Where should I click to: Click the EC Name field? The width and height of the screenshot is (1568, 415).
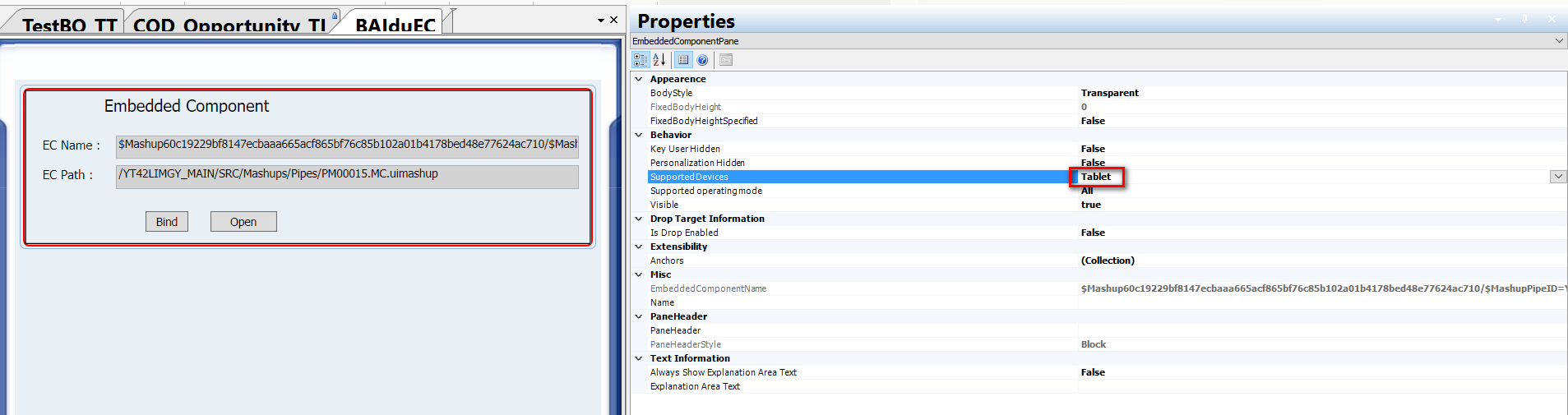347,146
